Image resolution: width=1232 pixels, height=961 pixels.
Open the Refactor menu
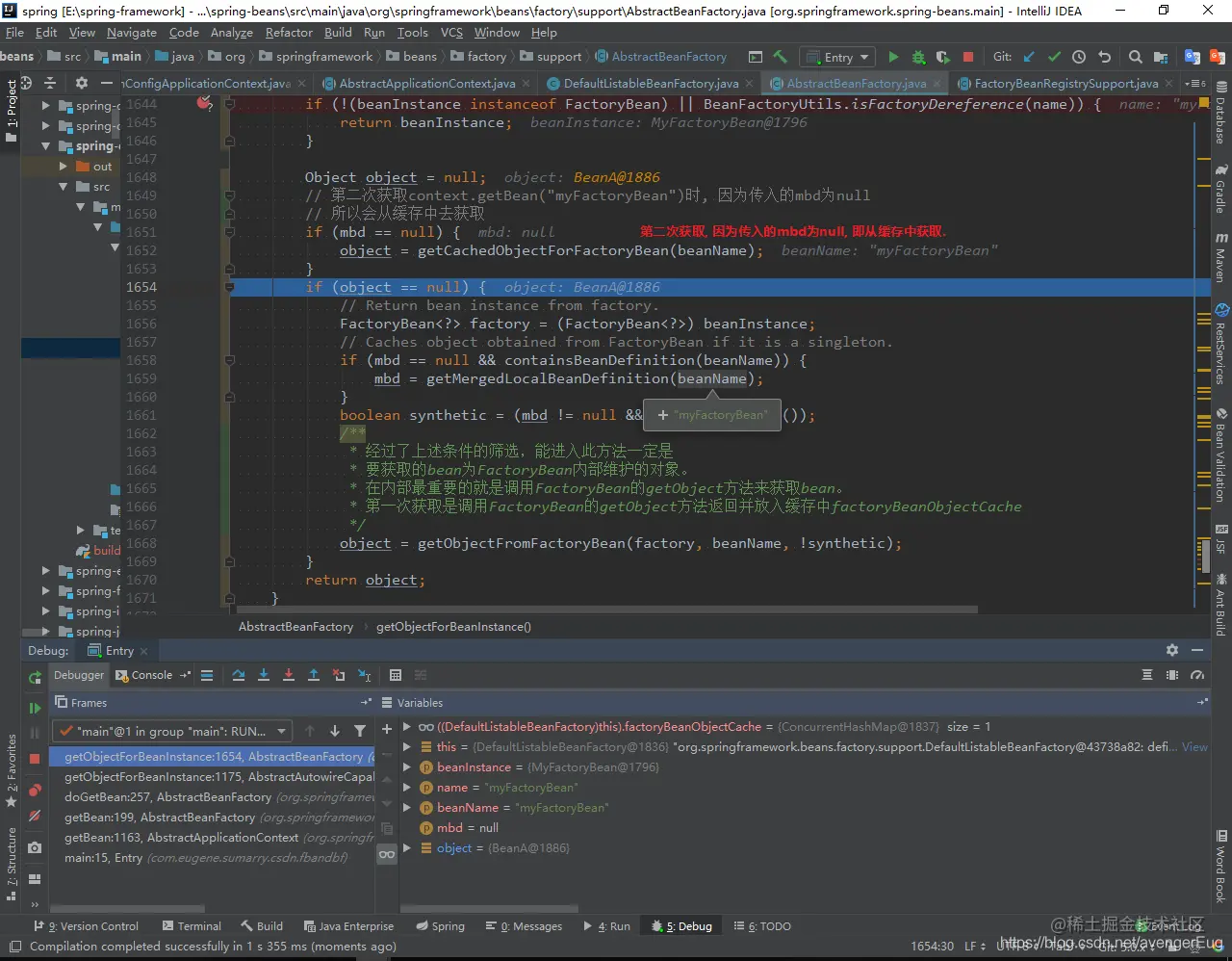[x=289, y=32]
